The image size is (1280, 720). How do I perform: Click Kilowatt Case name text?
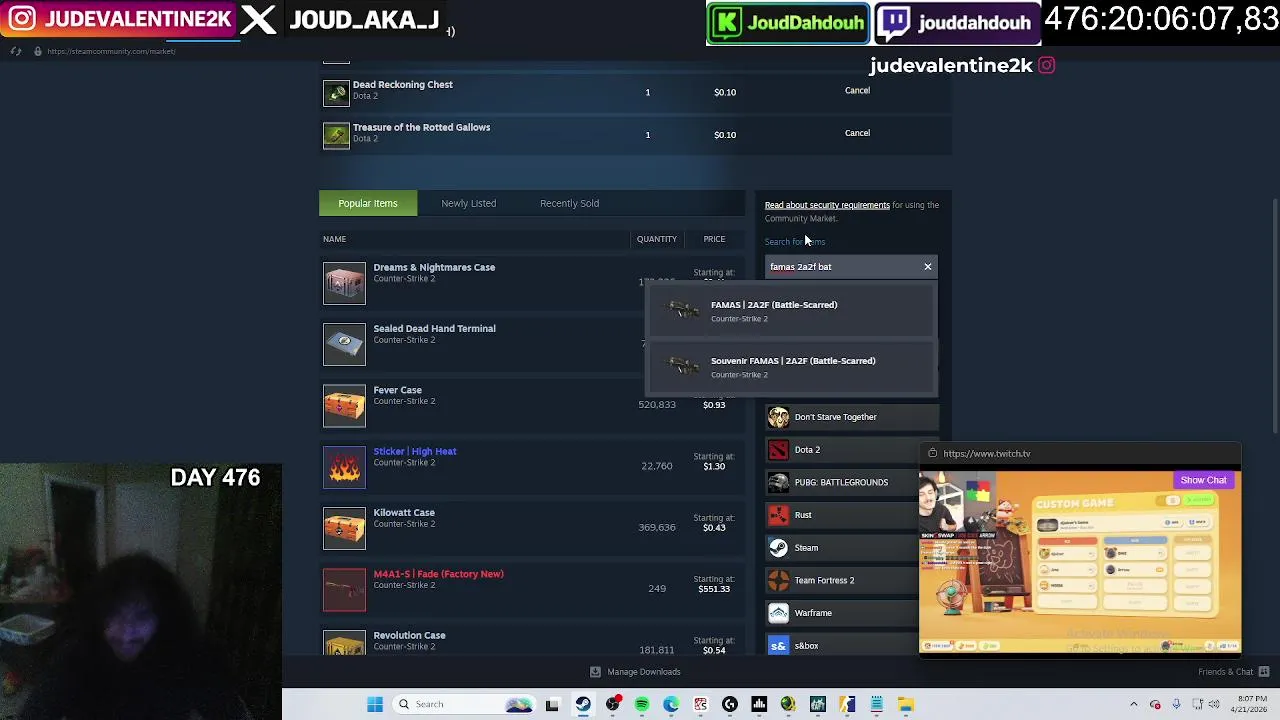404,512
